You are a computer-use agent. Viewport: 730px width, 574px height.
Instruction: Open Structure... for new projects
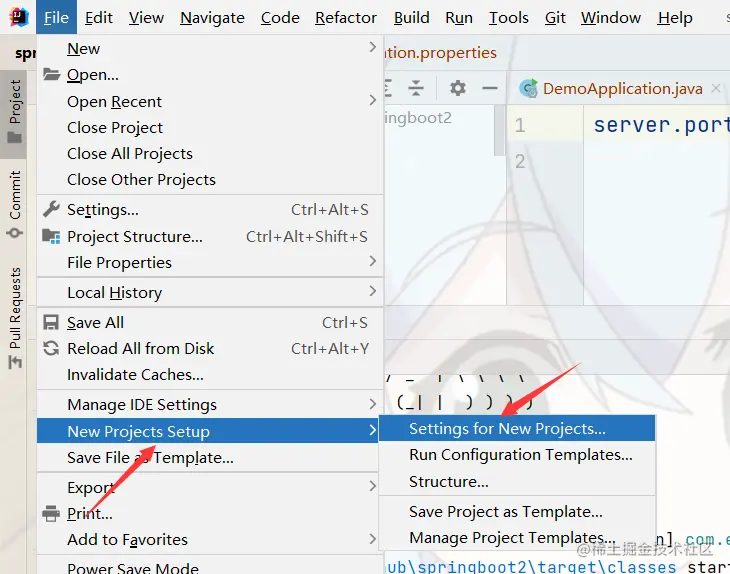[x=517, y=481]
